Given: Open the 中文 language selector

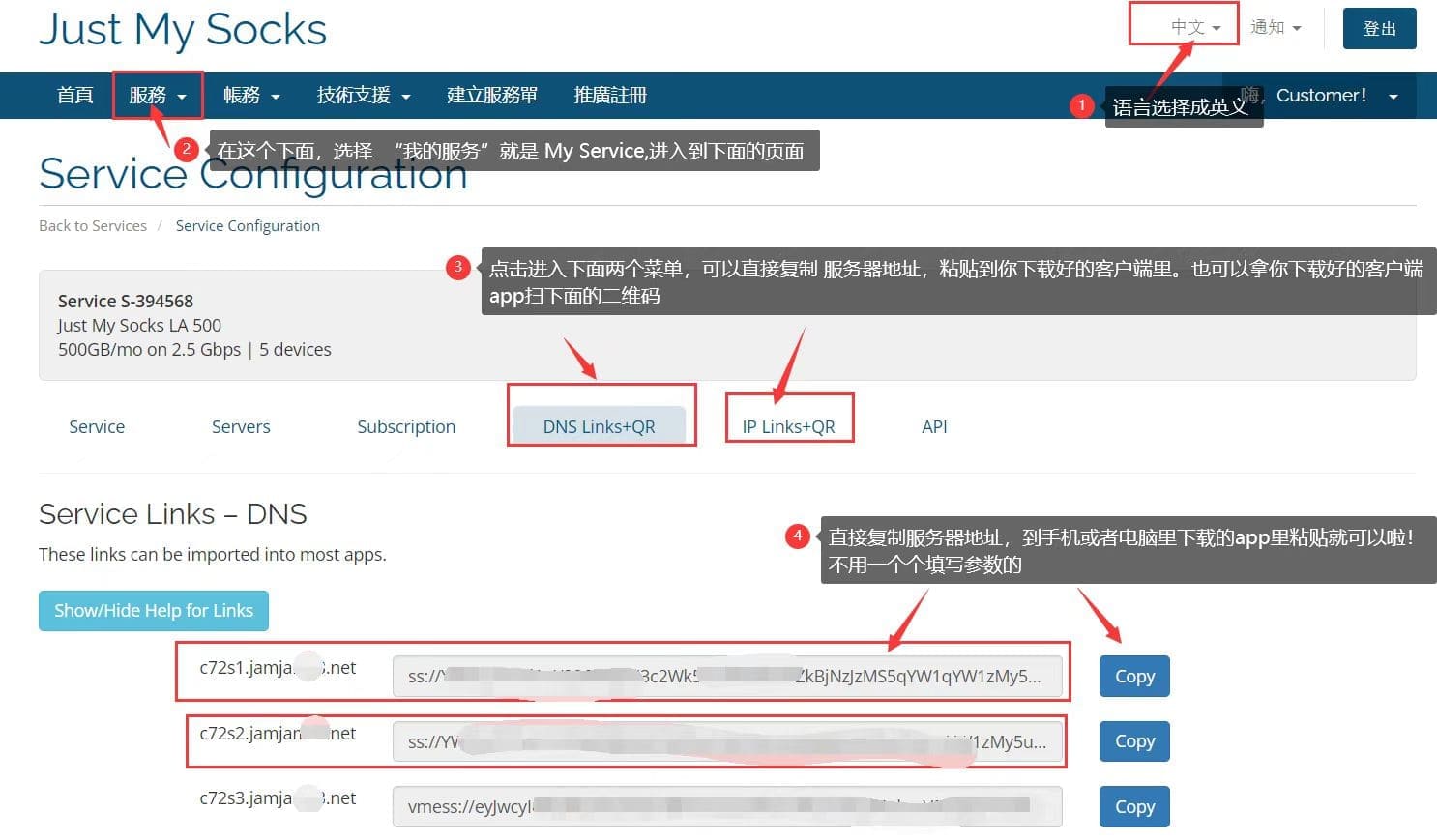Looking at the screenshot, I should point(1182,27).
